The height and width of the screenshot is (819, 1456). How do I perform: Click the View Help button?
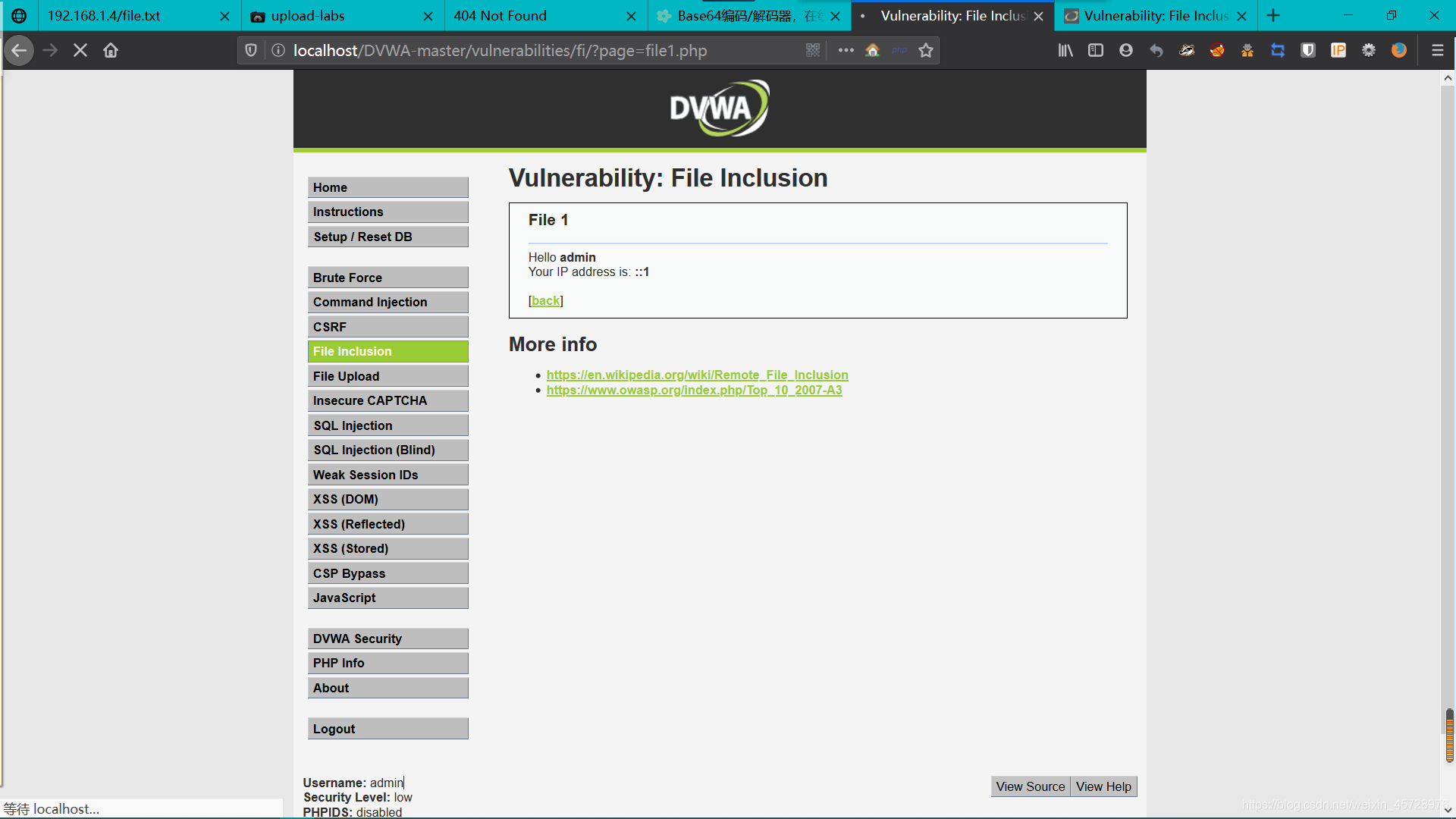(1103, 786)
